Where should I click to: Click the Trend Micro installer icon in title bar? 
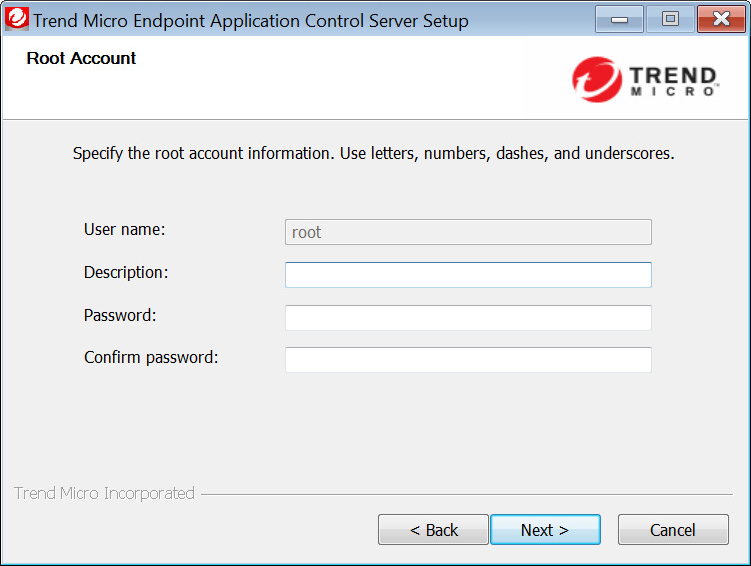coord(17,19)
